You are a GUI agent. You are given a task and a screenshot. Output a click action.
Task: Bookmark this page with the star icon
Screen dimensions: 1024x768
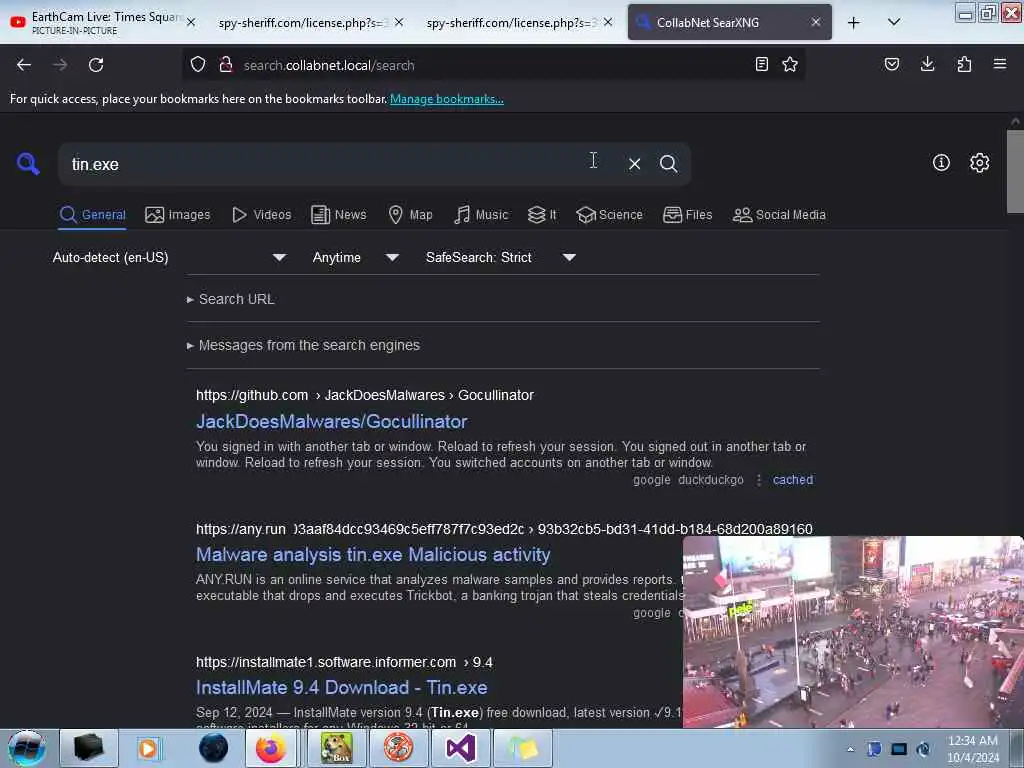coord(790,64)
